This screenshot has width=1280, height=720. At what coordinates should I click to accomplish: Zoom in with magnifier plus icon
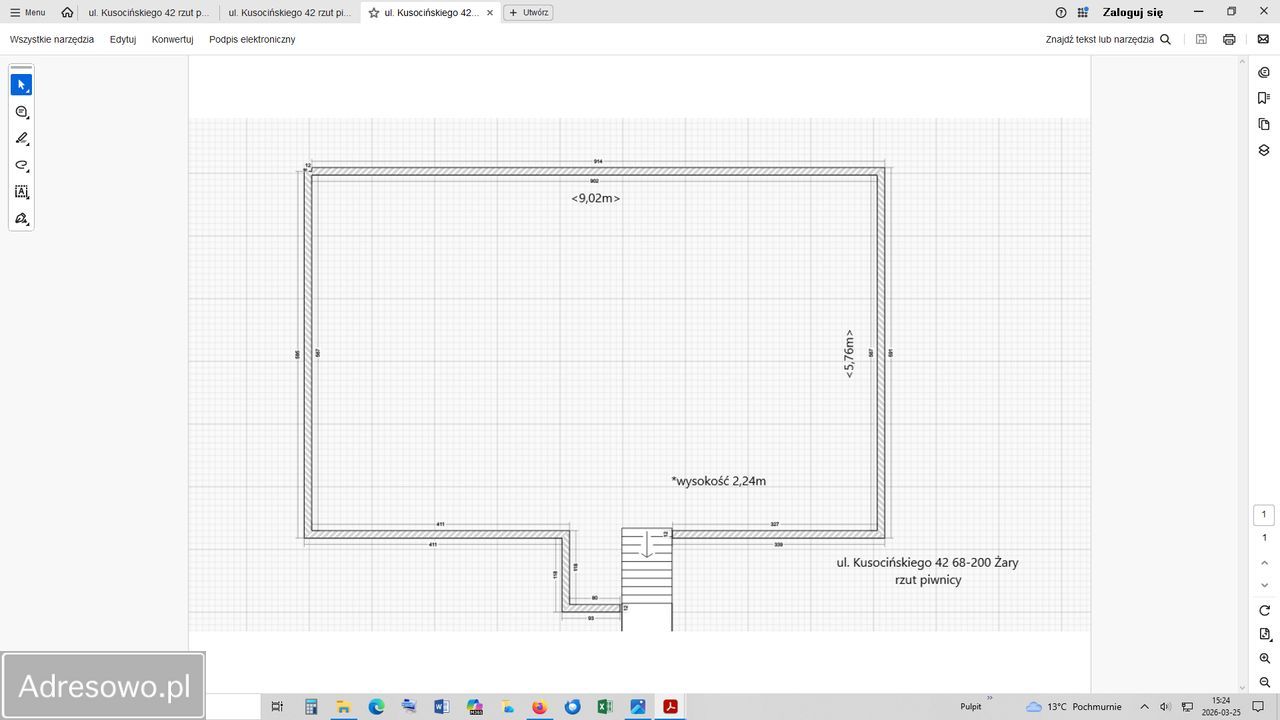(1264, 659)
